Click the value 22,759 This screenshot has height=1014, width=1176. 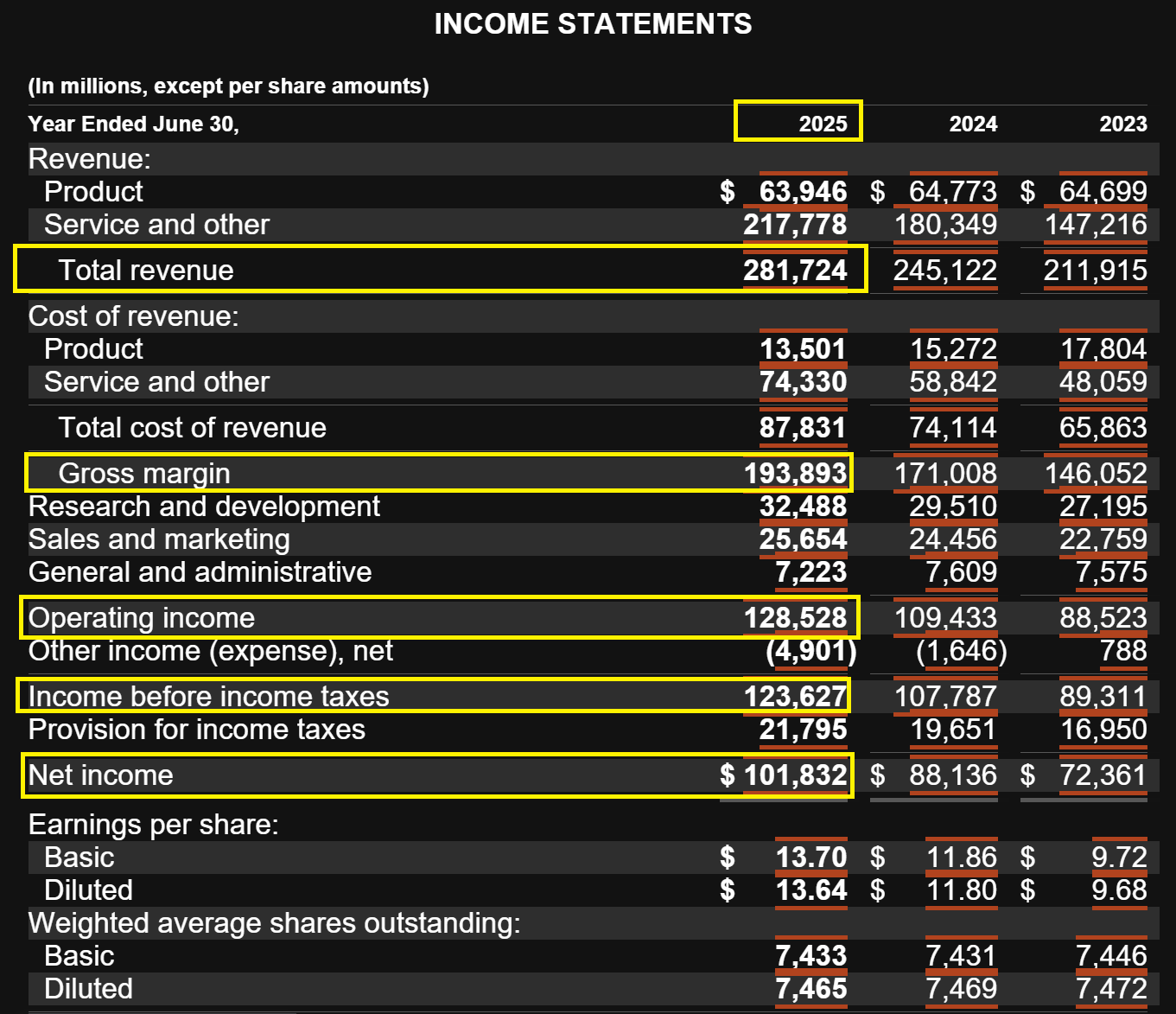tap(1103, 539)
